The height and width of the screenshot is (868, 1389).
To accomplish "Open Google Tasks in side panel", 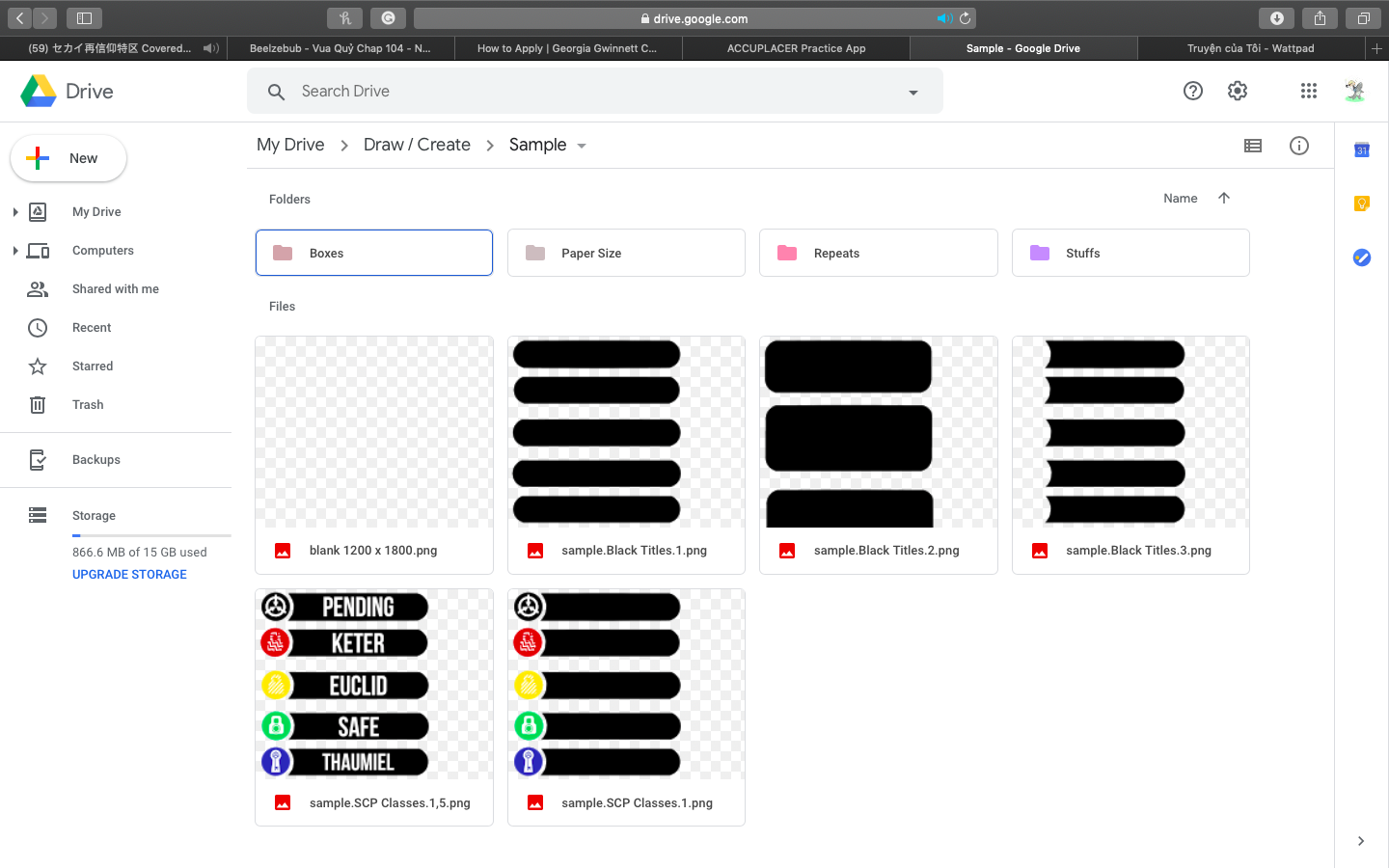I will coord(1361,258).
